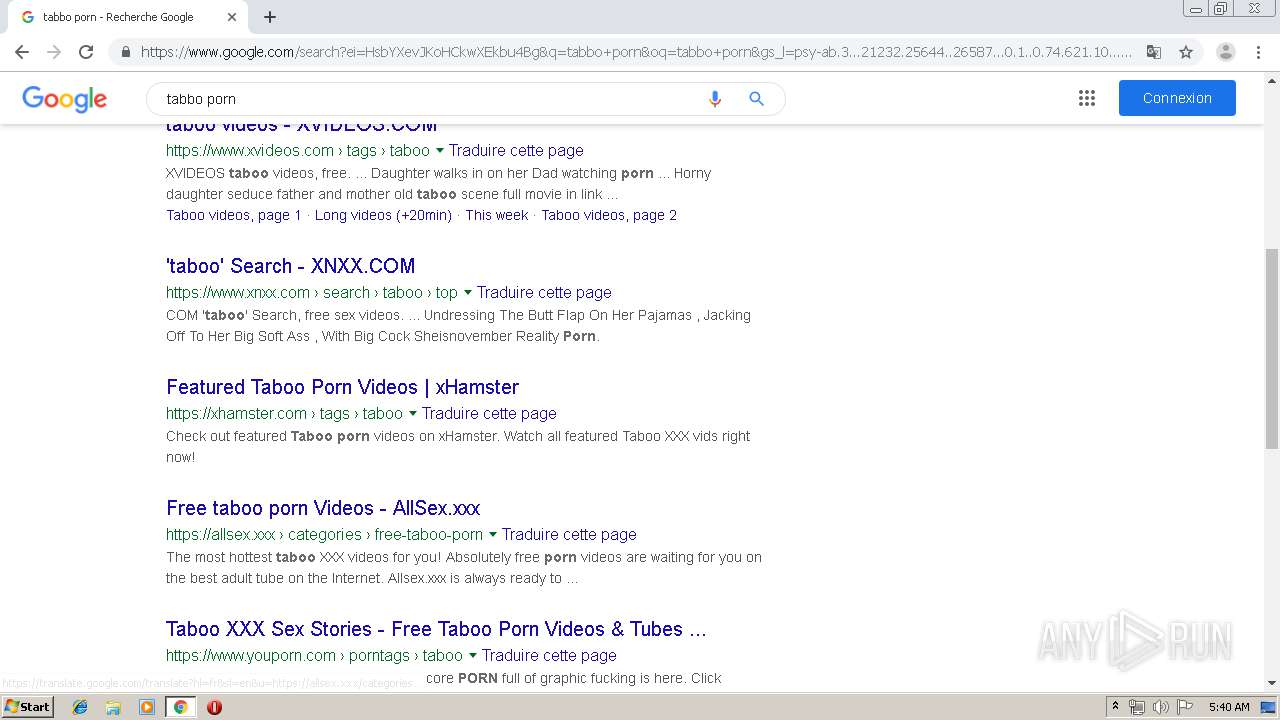Go back to the previous page
The height and width of the screenshot is (720, 1280).
22,52
